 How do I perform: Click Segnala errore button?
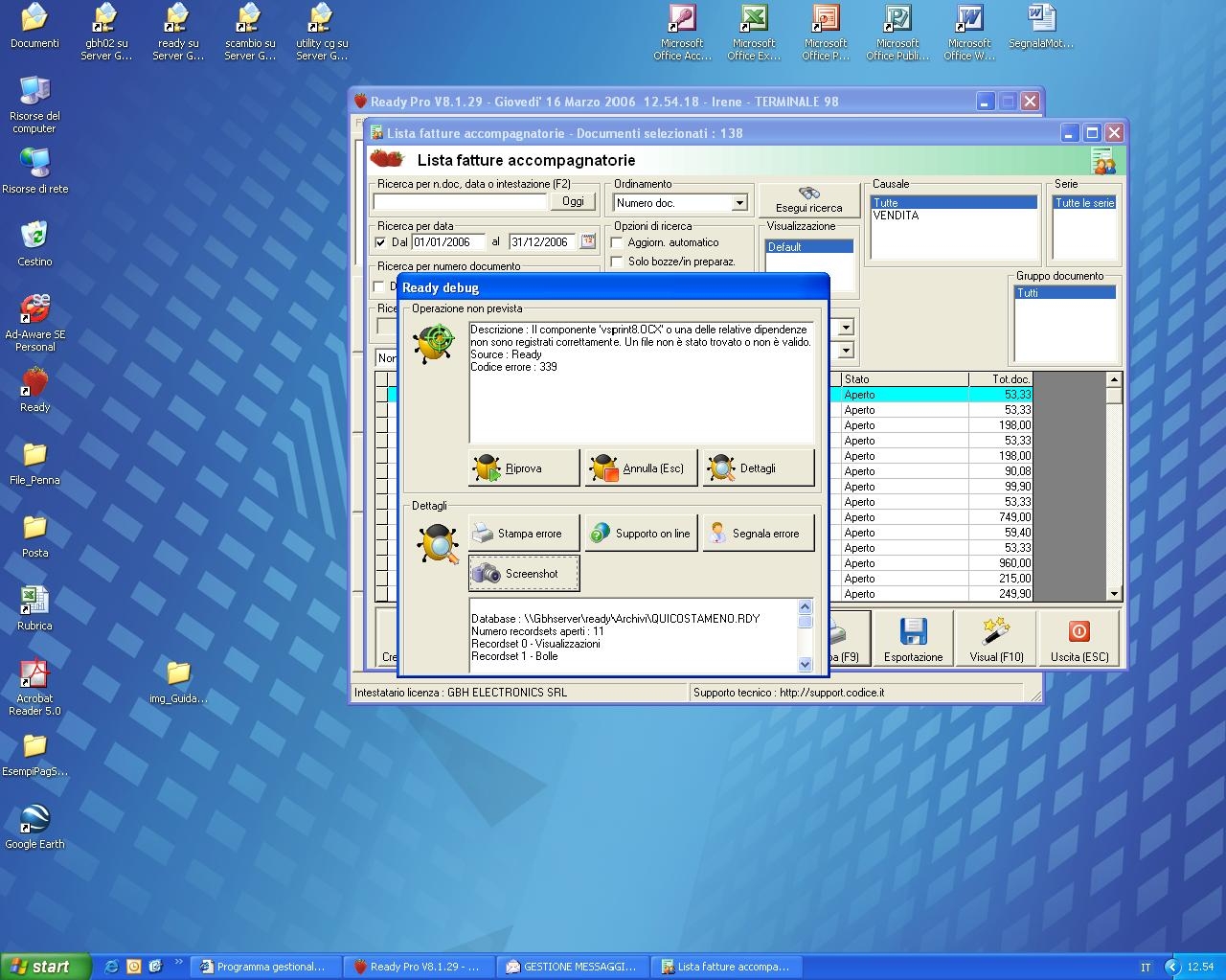pos(758,534)
